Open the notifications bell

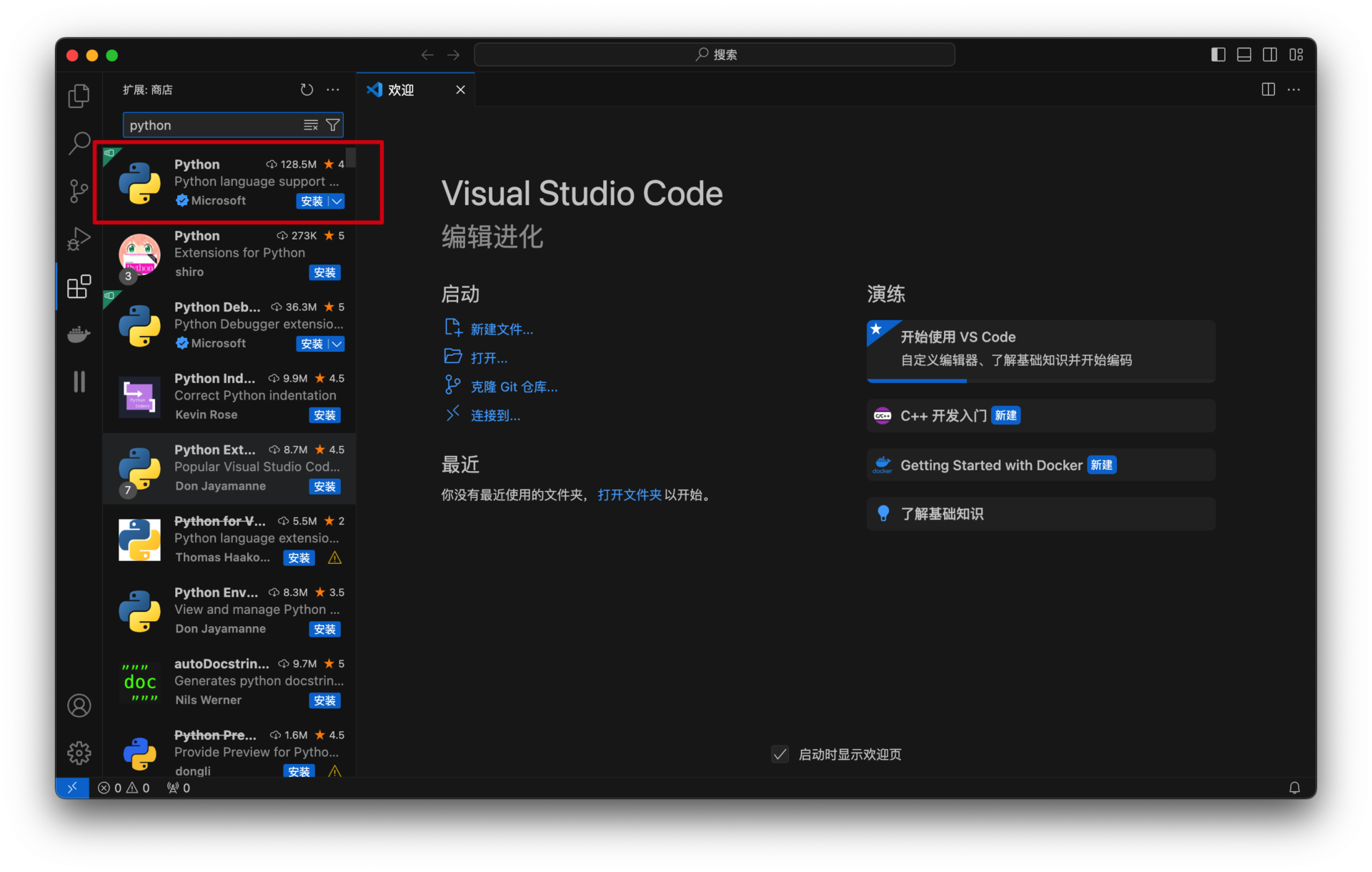point(1294,788)
